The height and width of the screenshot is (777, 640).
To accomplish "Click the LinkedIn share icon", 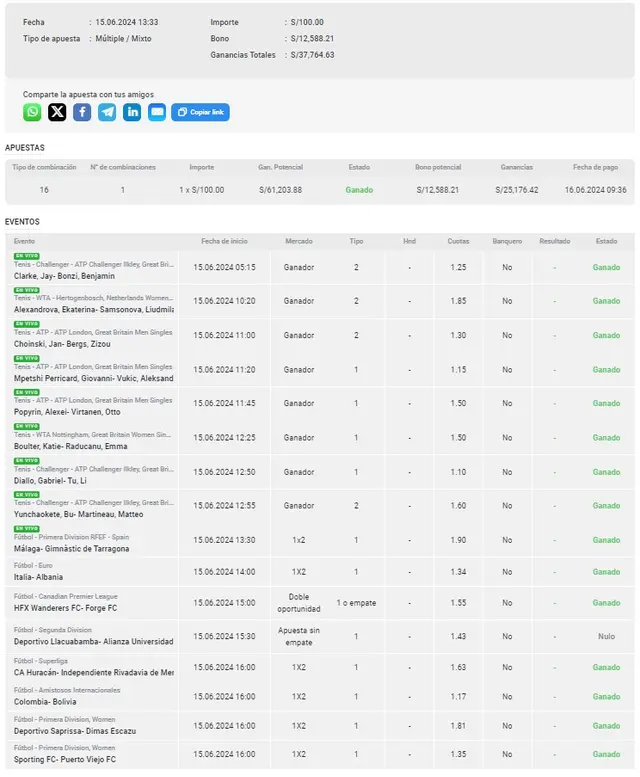I will (x=132, y=112).
